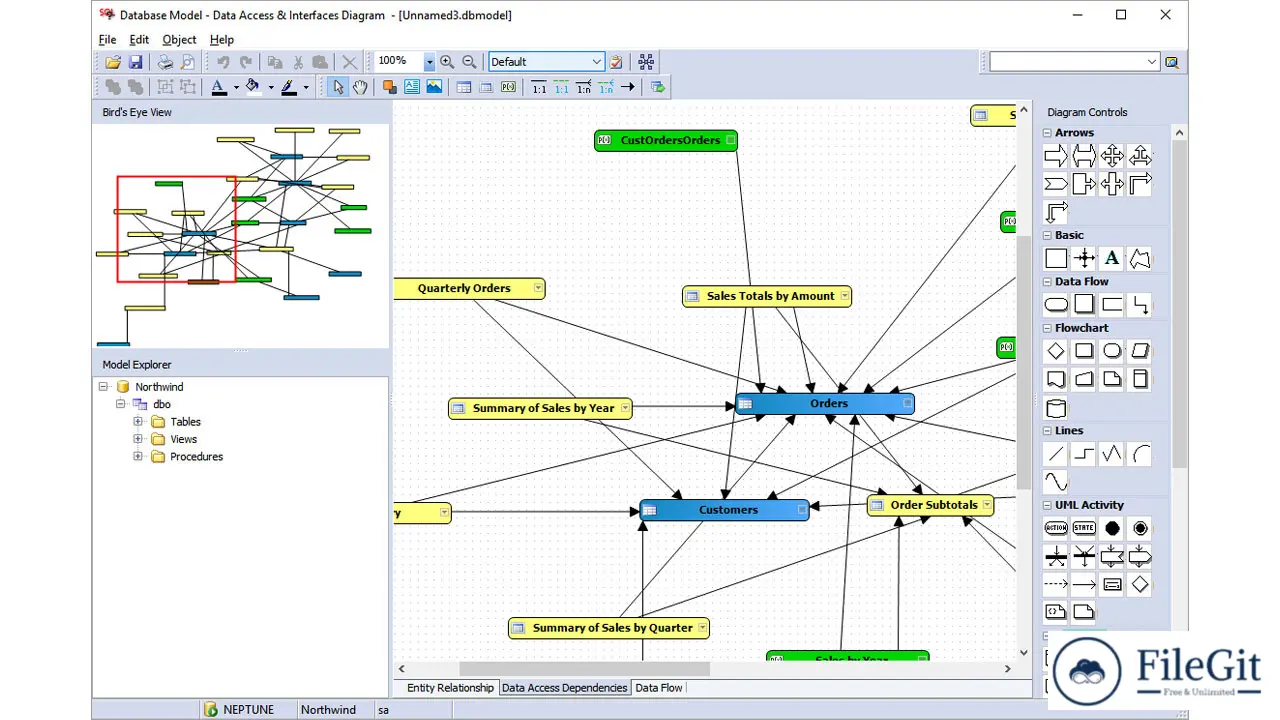The height and width of the screenshot is (720, 1280).
Task: Open the 100% zoom level dropdown
Action: (429, 62)
